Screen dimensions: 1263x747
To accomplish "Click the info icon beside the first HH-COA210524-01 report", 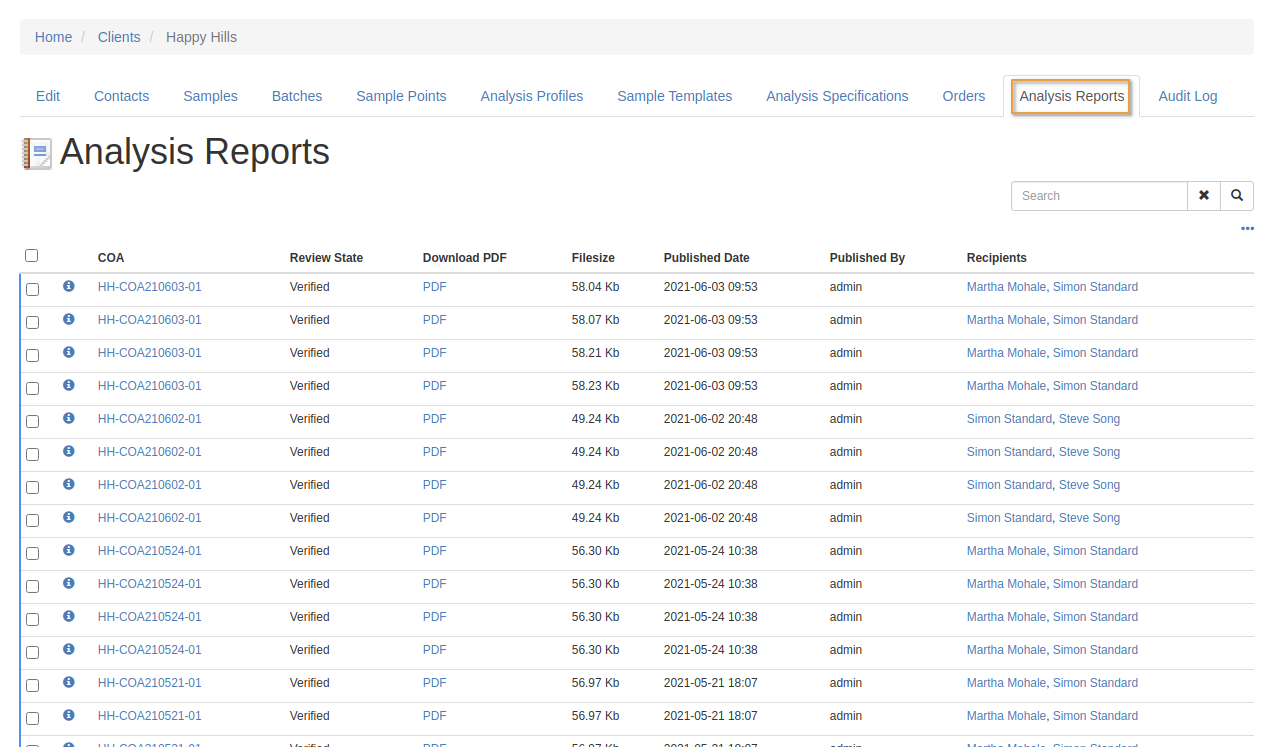I will click(x=68, y=551).
